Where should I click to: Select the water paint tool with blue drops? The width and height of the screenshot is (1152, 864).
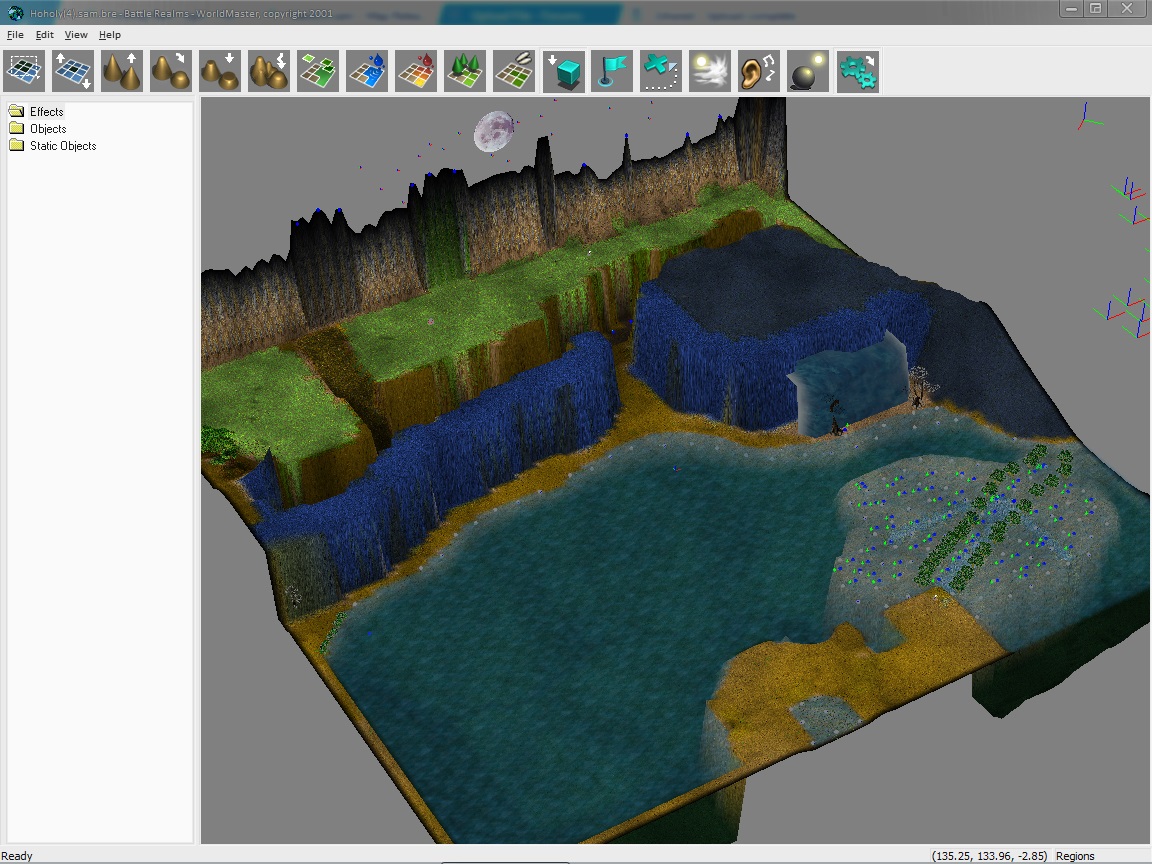(367, 72)
